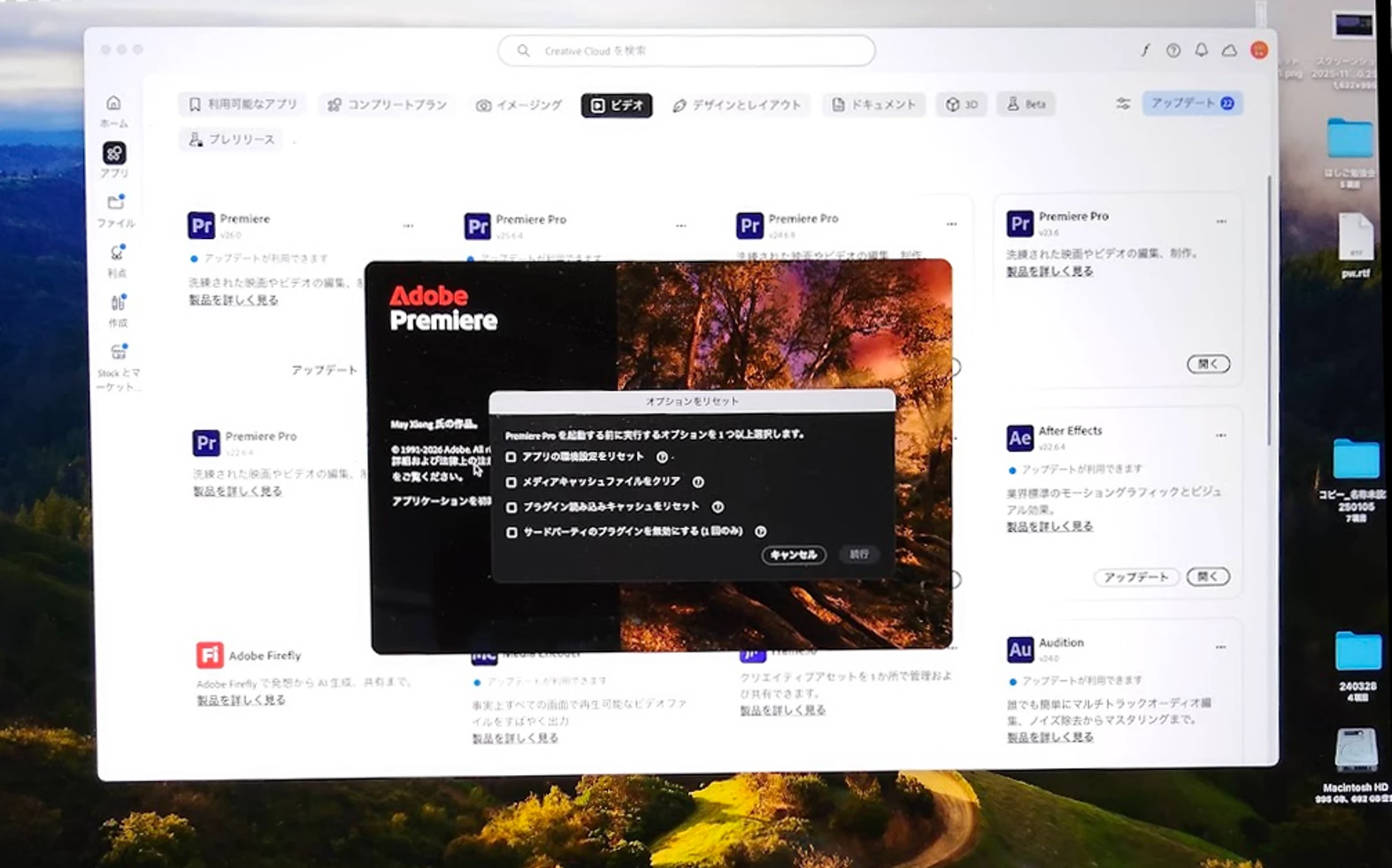Switch to the 利用可能なアプリ tab

[x=242, y=104]
